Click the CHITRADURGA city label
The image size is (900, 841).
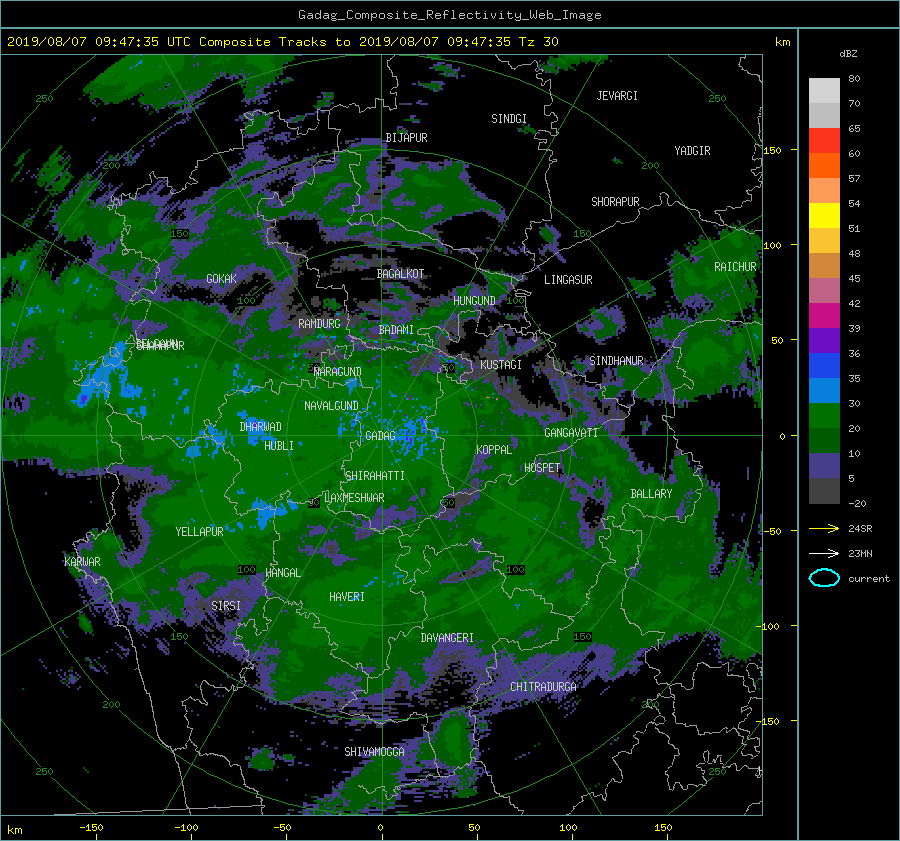(x=543, y=687)
